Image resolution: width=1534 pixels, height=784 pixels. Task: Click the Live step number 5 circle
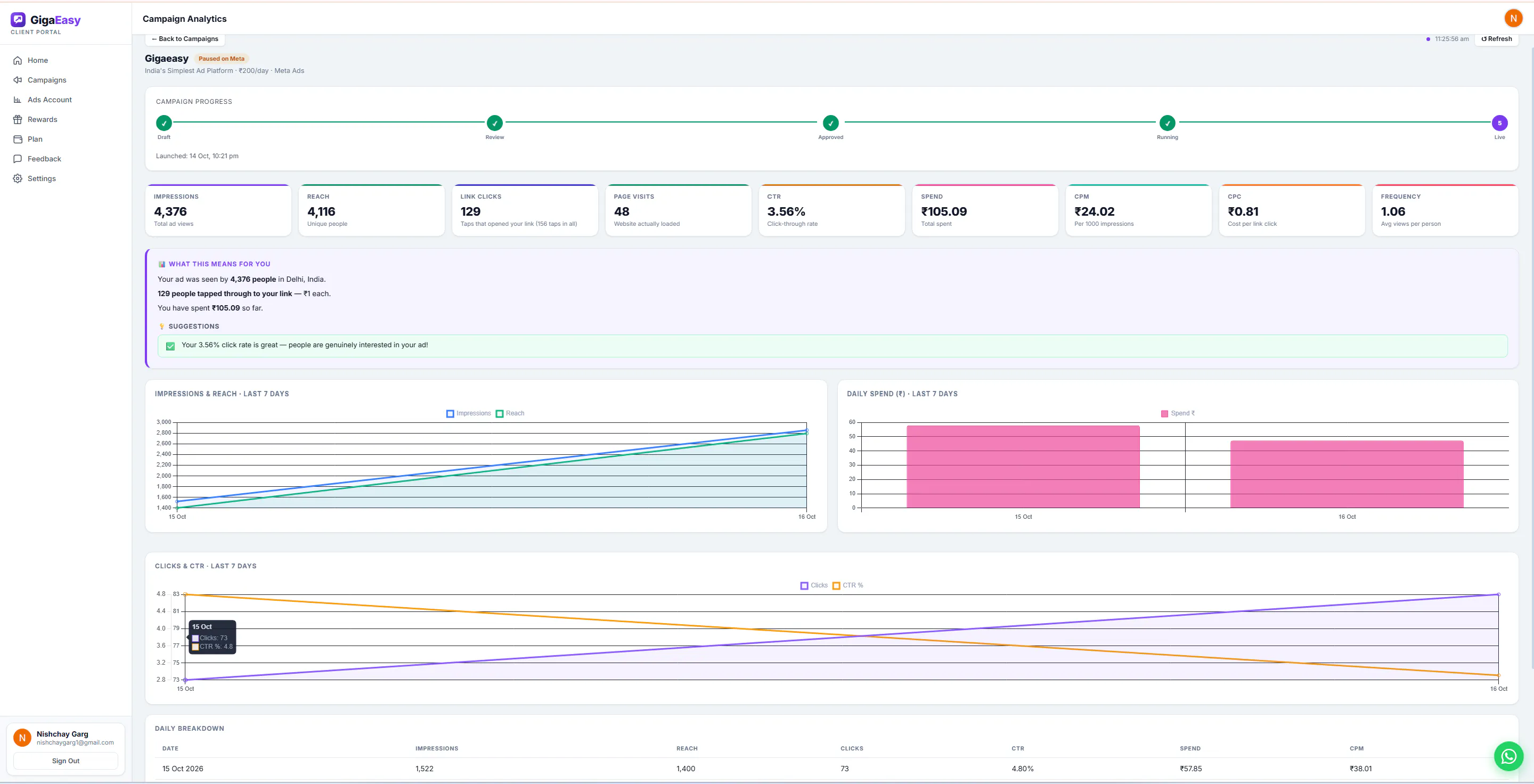click(1499, 123)
